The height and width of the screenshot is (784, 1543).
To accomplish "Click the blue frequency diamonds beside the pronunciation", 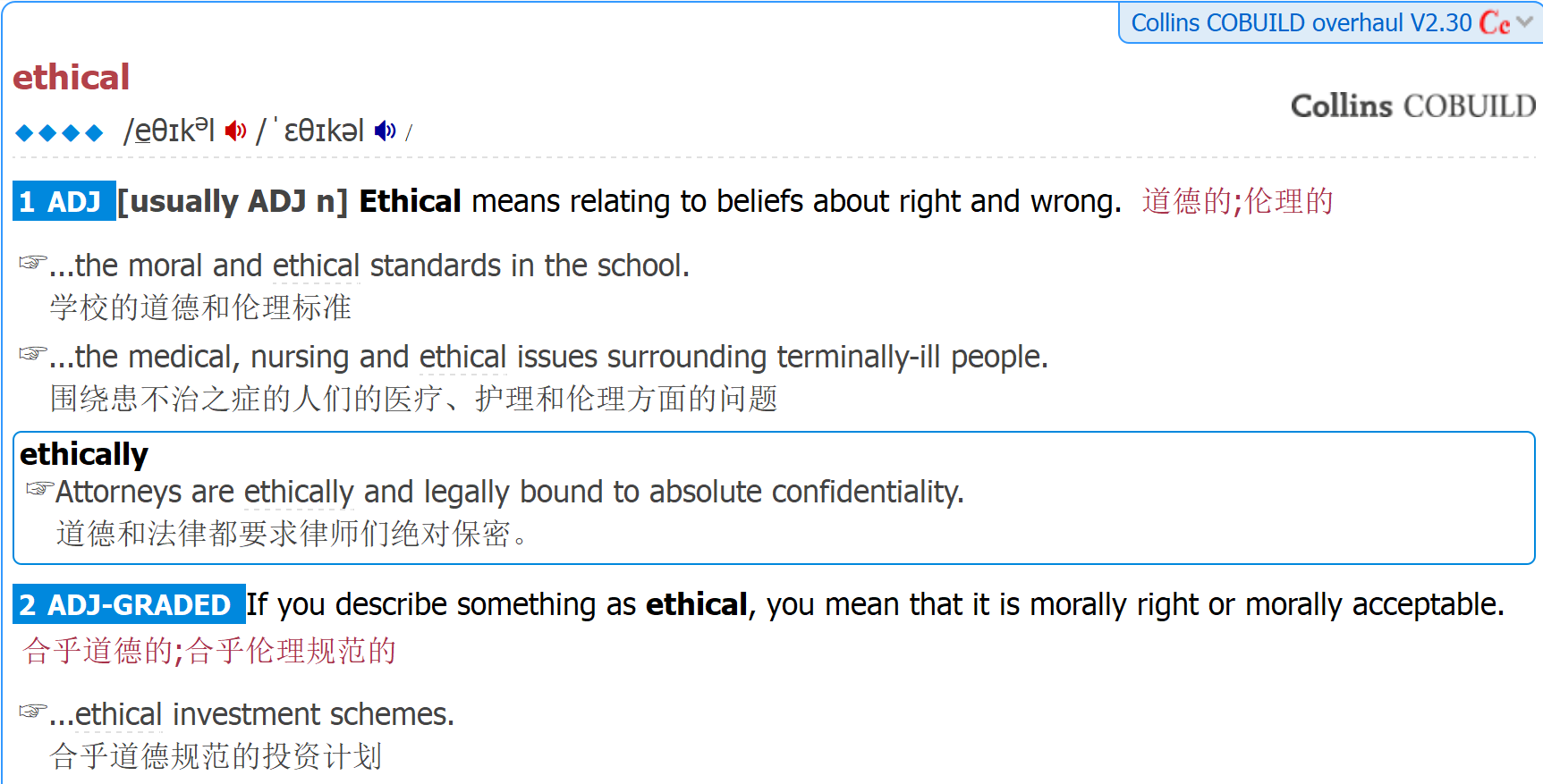I will point(59,133).
